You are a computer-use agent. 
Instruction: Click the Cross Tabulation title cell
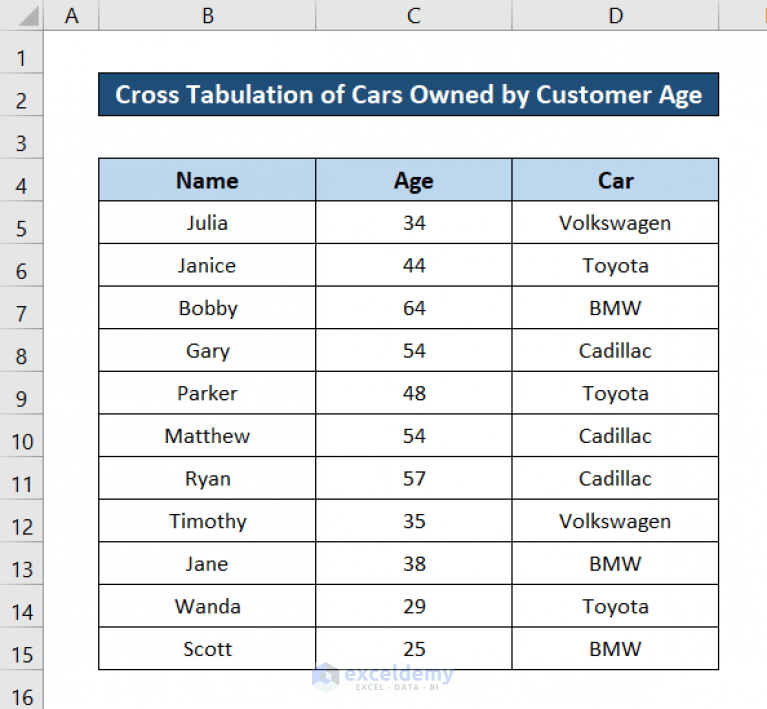[408, 94]
